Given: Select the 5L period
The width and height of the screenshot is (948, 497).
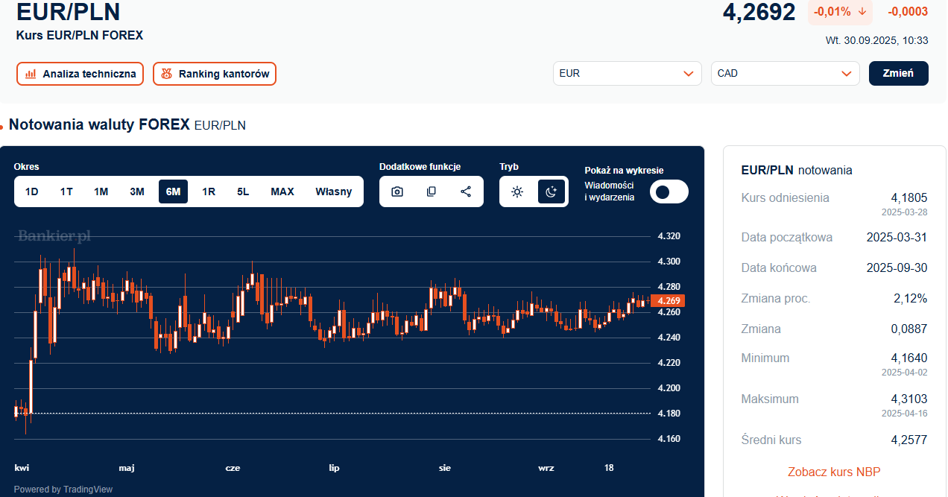Looking at the screenshot, I should (x=242, y=192).
